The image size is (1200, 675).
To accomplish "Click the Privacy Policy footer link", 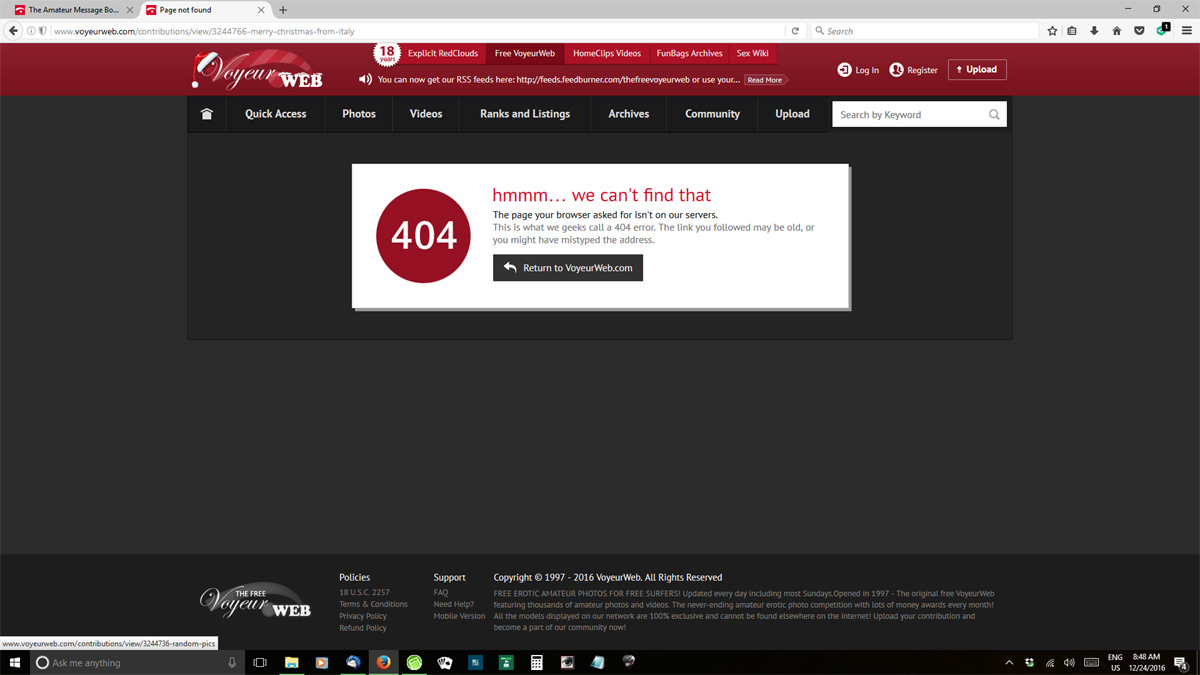I will pos(363,616).
